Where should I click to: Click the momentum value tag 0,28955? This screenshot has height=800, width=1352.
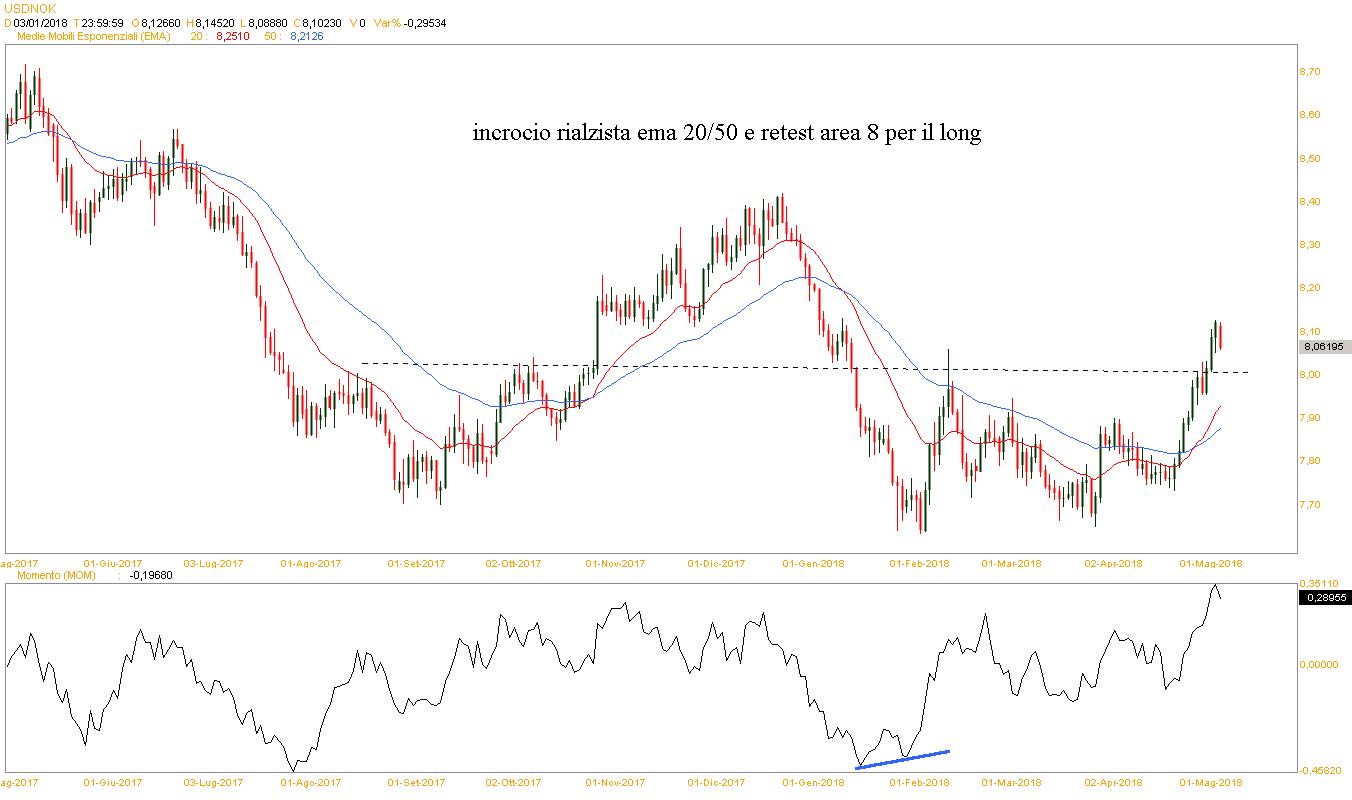[1325, 597]
